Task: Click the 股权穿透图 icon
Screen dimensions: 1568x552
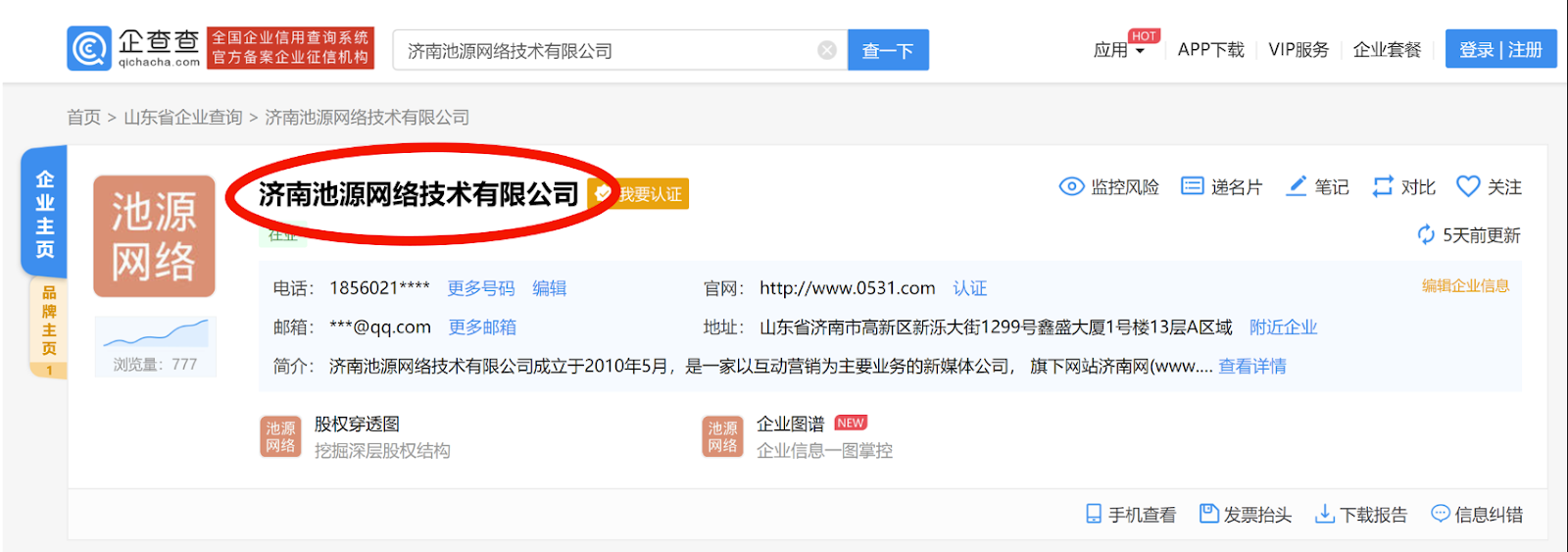Action: click(x=280, y=436)
